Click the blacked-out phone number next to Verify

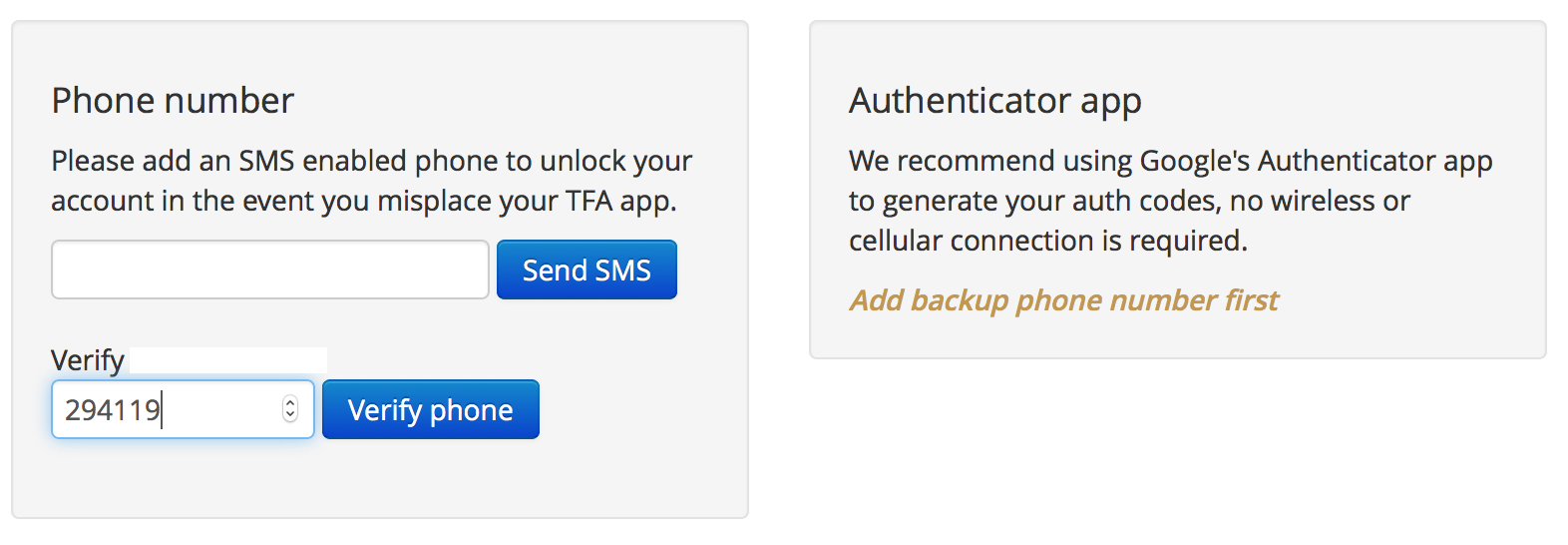pos(228,360)
